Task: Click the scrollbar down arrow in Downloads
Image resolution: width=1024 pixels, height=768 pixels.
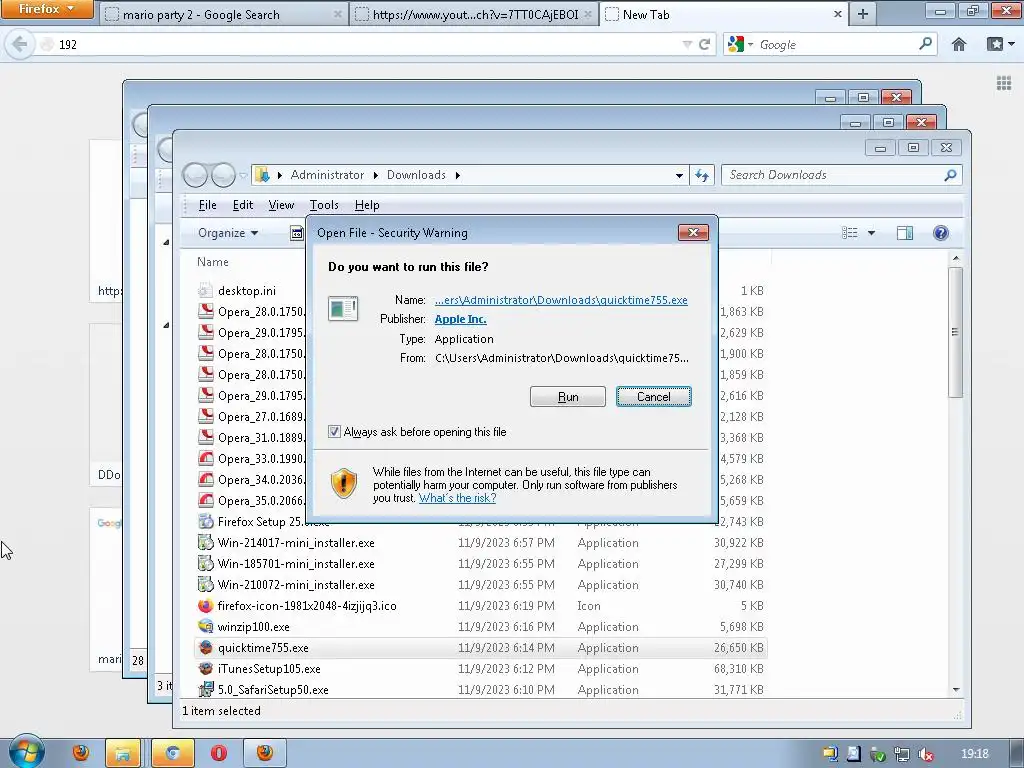Action: click(955, 690)
